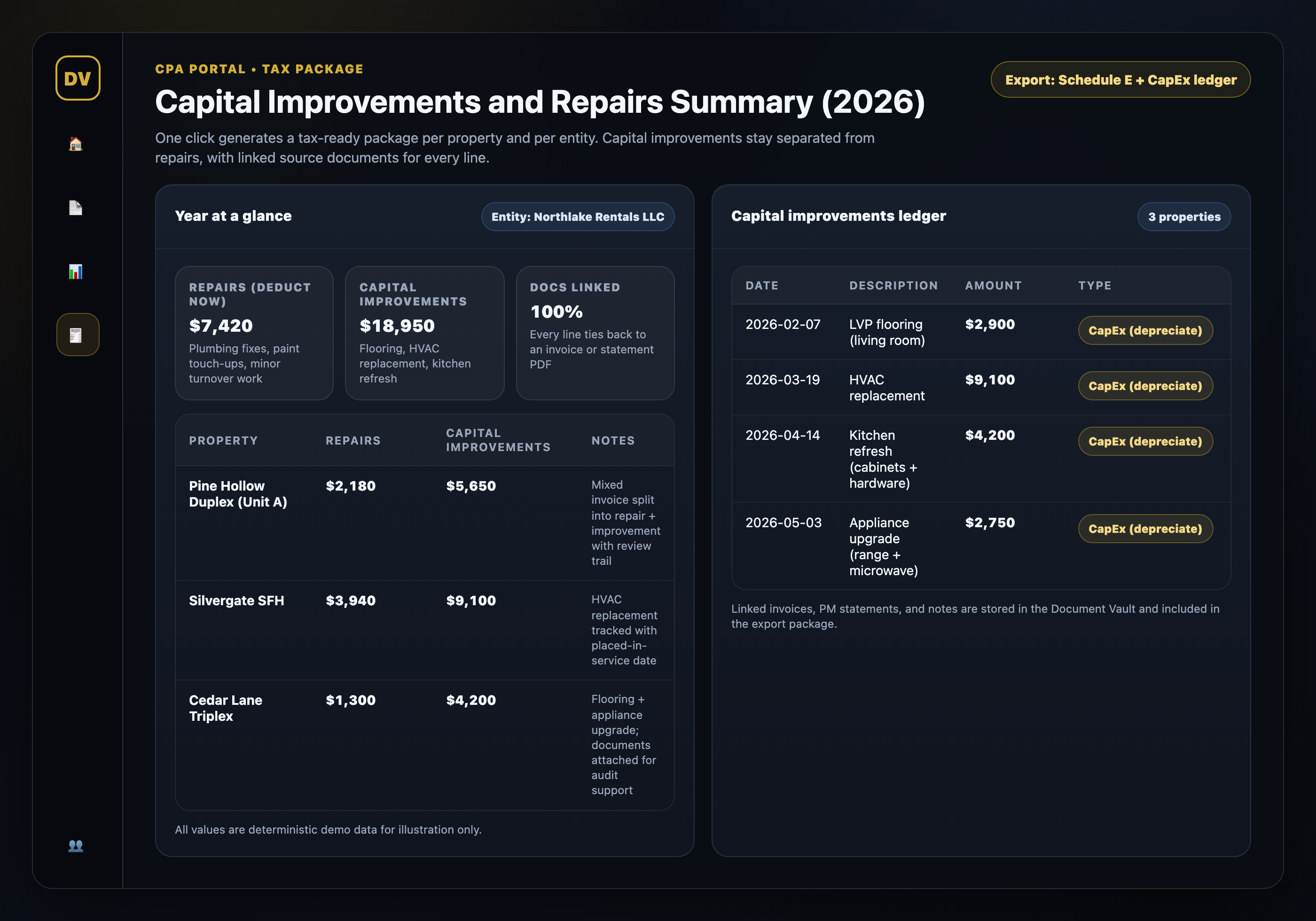1316x921 pixels.
Task: Click the Year at a glance heading
Action: [233, 216]
